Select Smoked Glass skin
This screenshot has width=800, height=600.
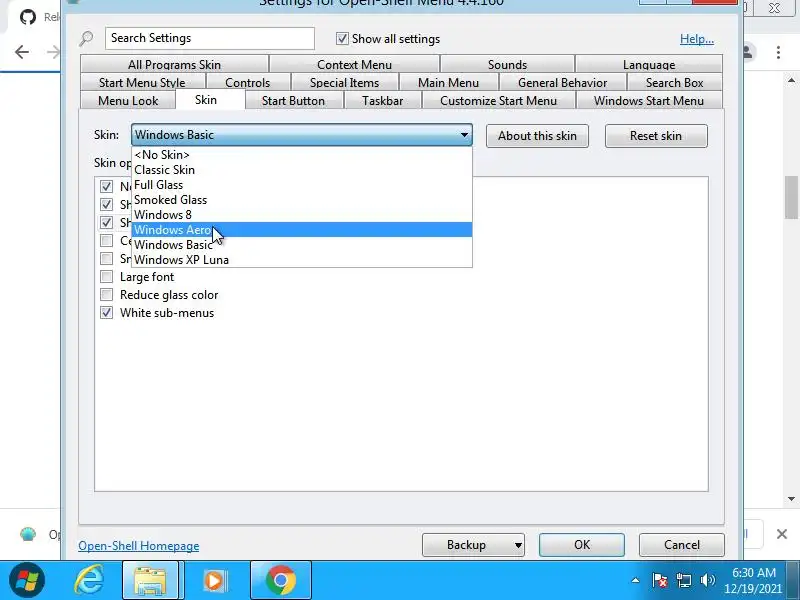pos(302,200)
